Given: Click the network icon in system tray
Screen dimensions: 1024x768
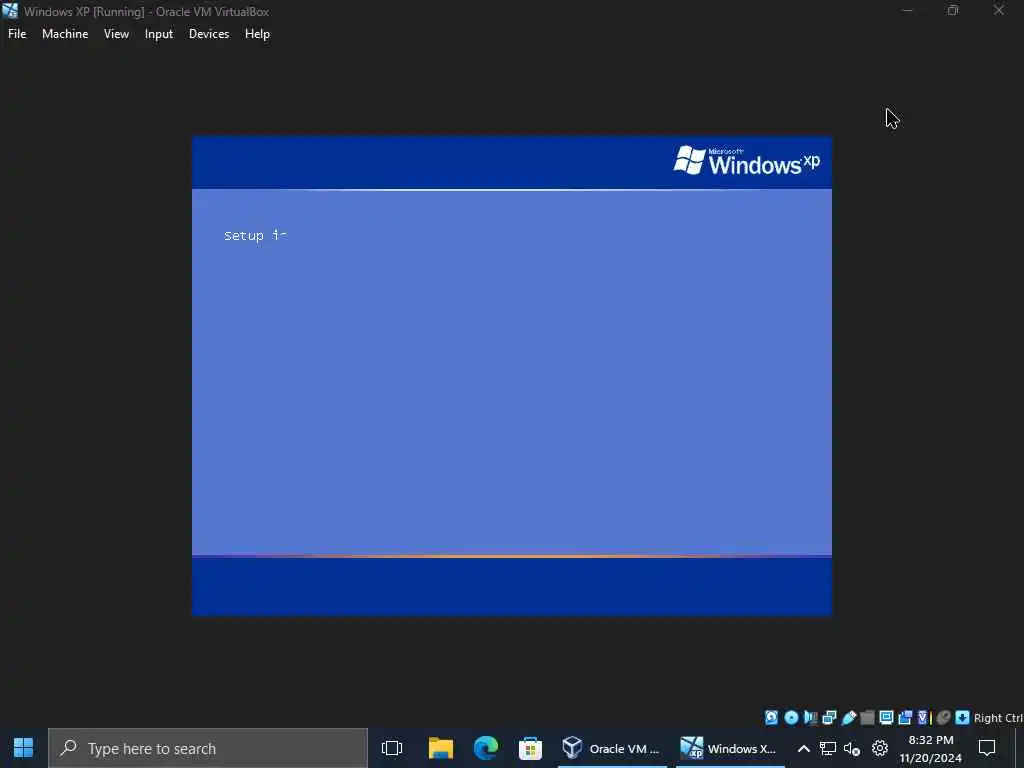Looking at the screenshot, I should [x=828, y=748].
